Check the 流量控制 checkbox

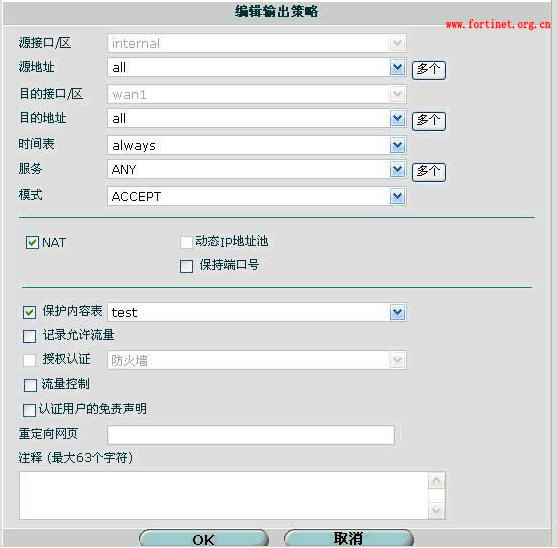(30, 385)
